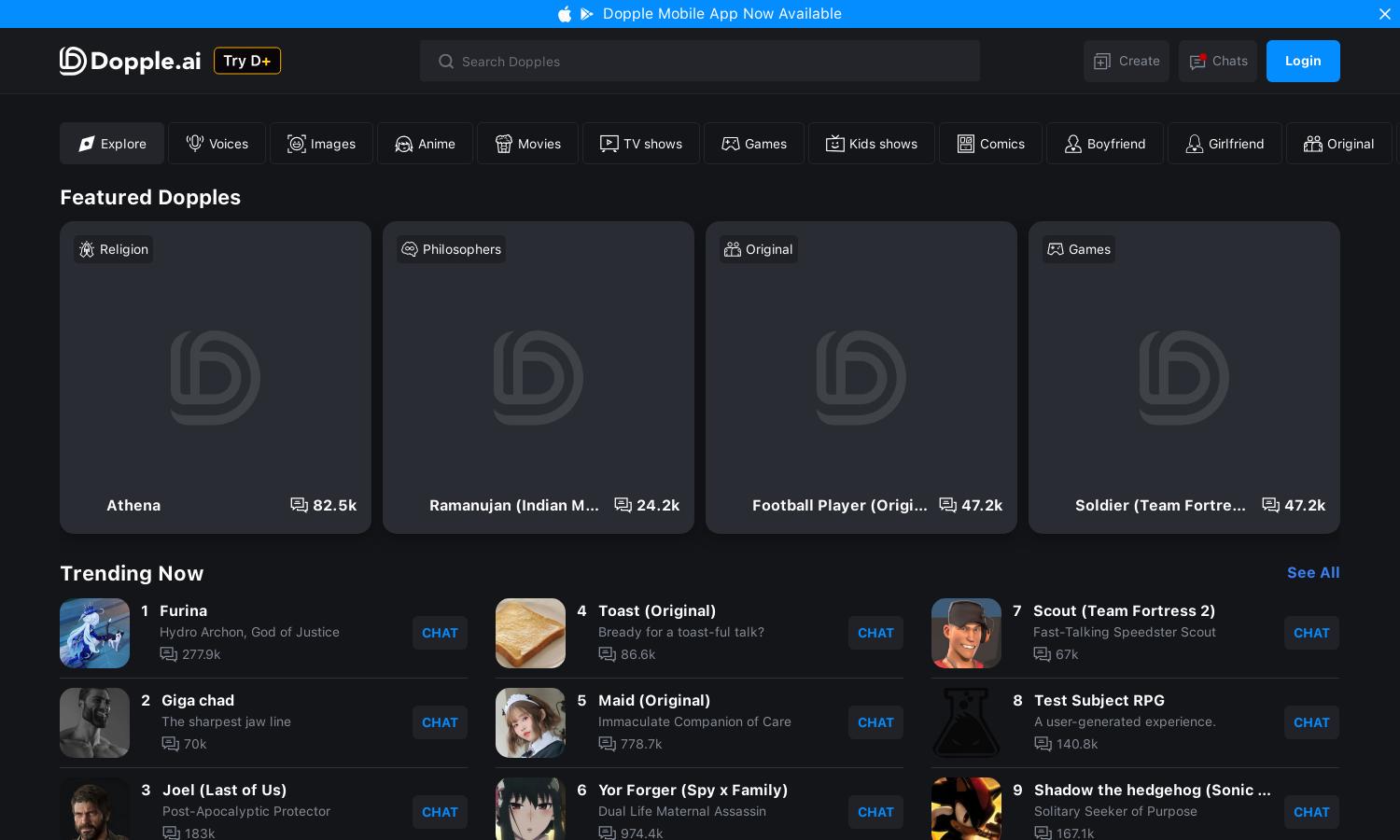Viewport: 1400px width, 840px height.
Task: Click the Test Subject RPG flask icon
Action: 966,722
